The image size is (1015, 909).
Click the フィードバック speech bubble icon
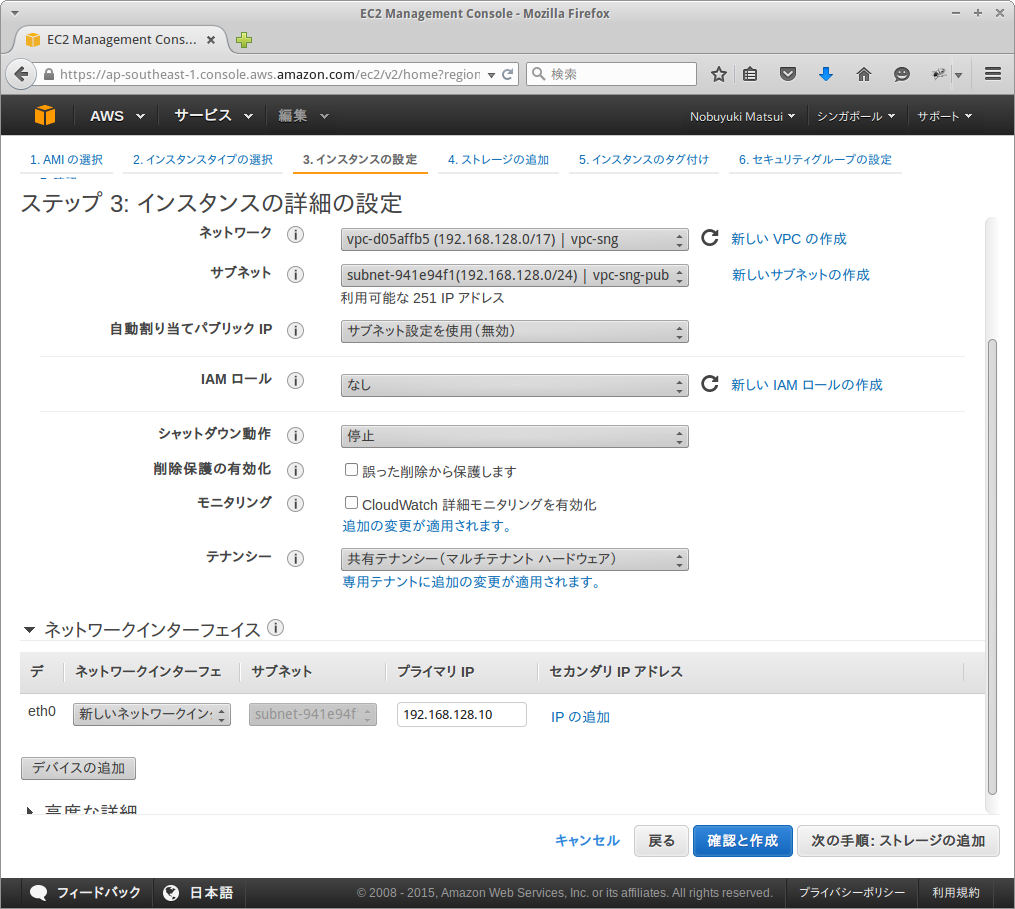[38, 892]
